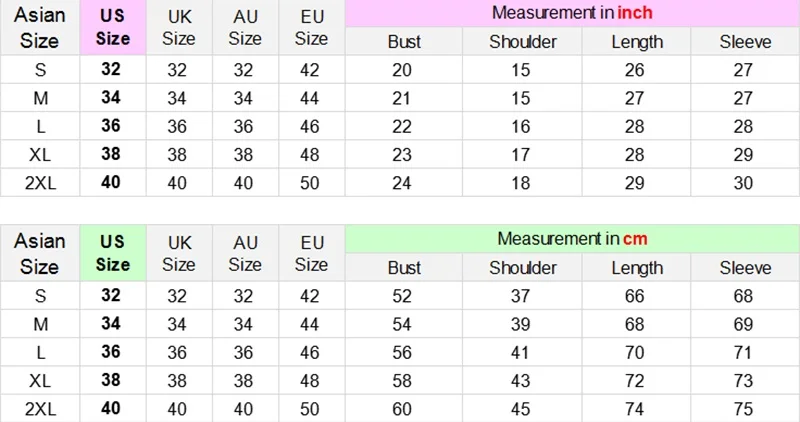Screen dimensions: 800x422
Task: Click the Sleeve header in the inch table
Action: 745,41
